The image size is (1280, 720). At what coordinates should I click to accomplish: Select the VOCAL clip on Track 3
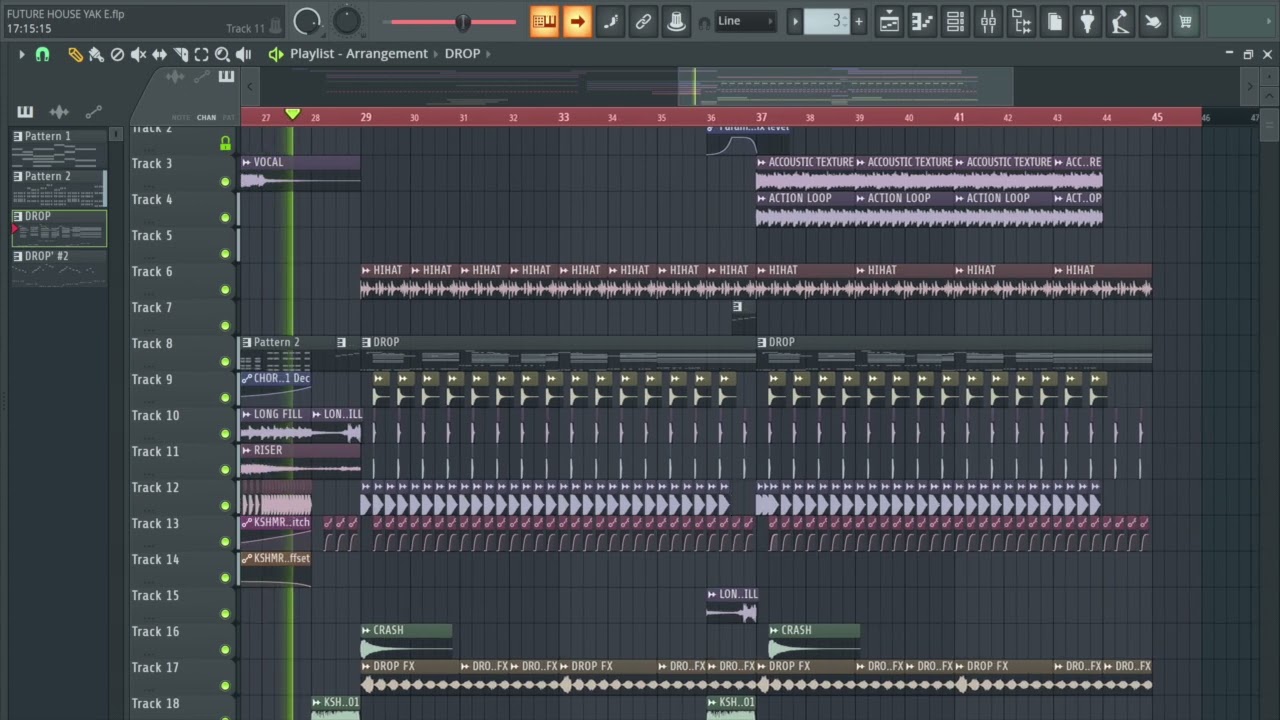point(300,172)
